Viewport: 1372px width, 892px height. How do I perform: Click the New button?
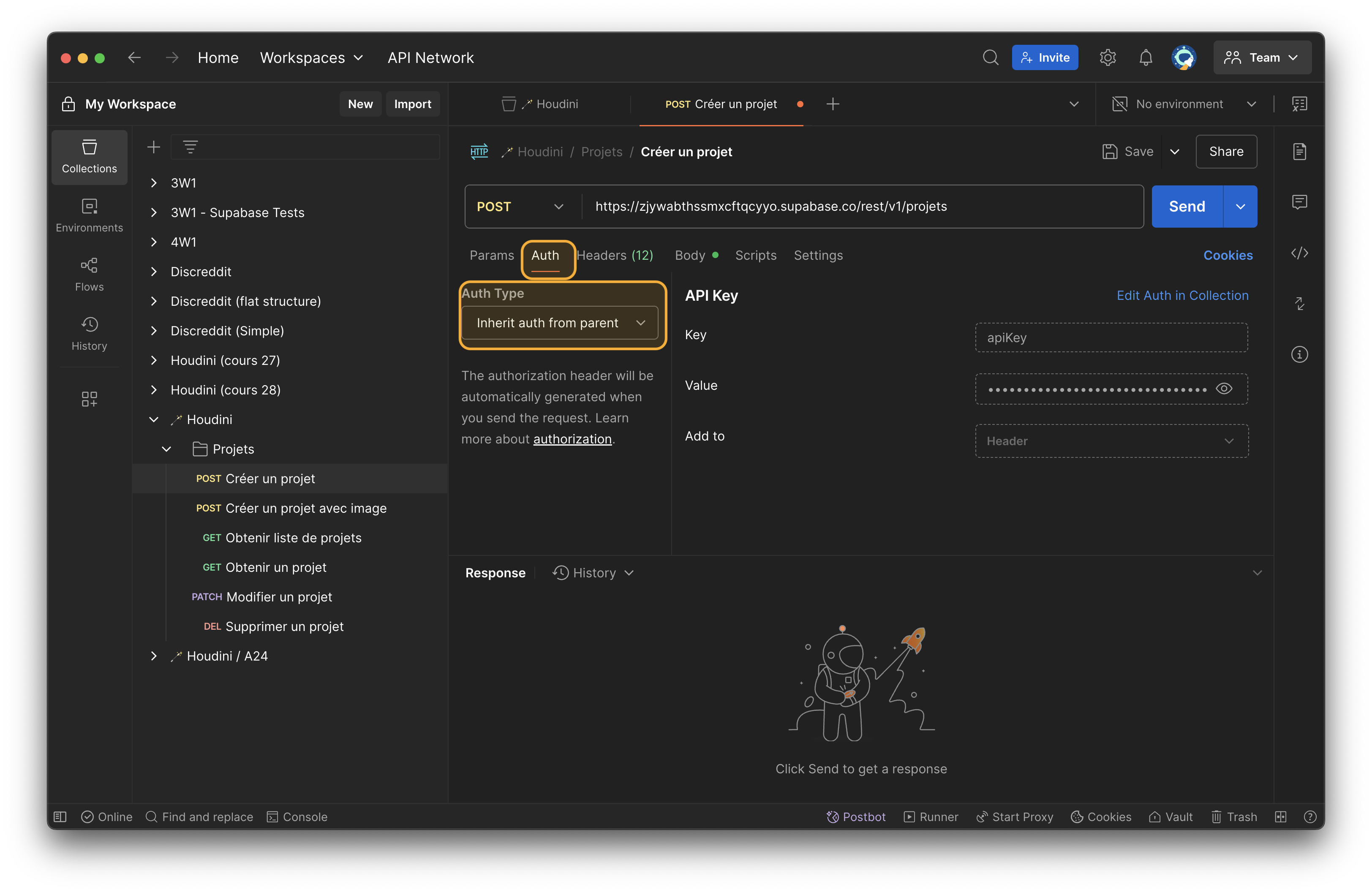[x=360, y=104]
